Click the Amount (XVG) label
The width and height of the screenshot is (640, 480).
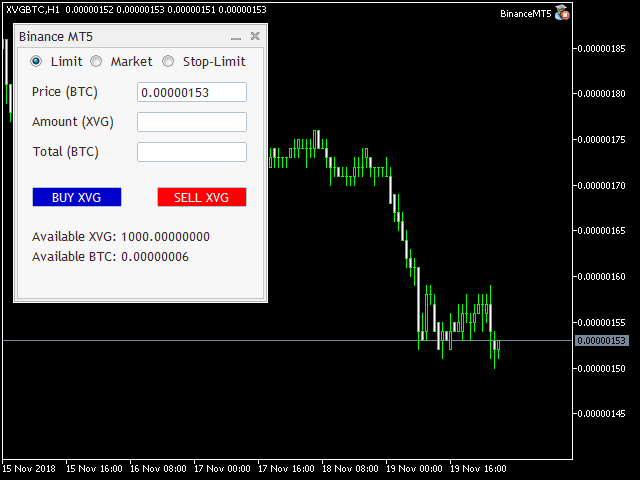point(73,122)
